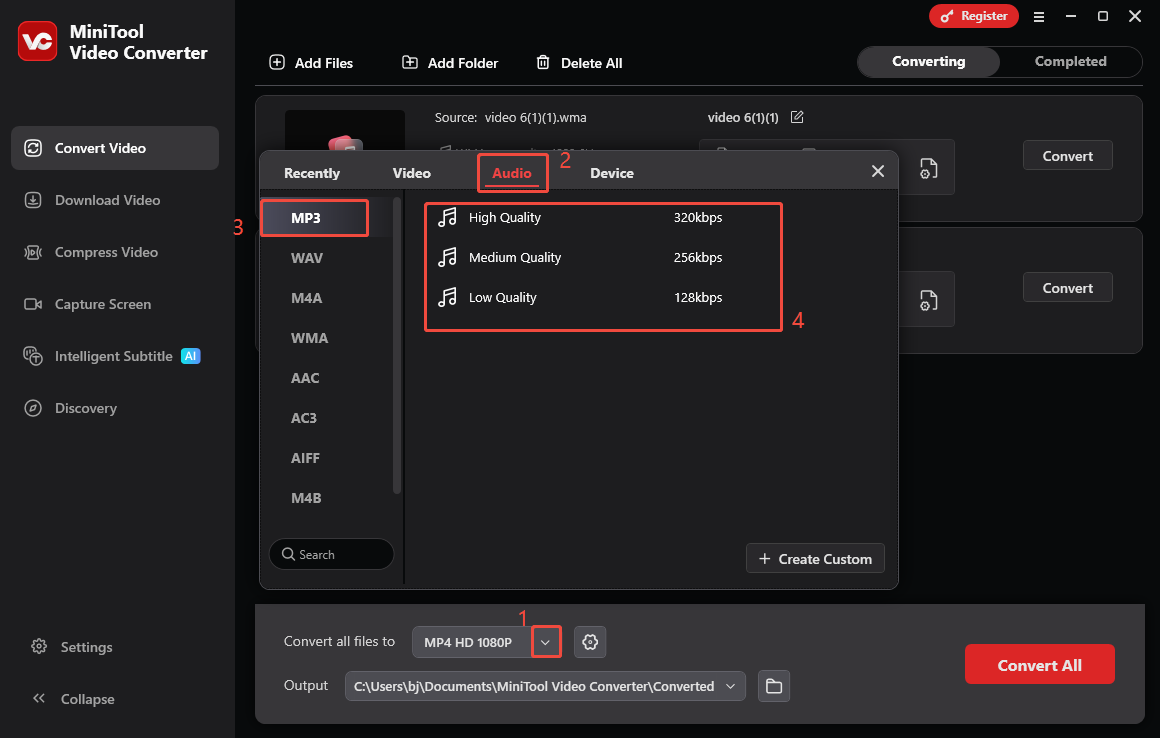Select High Quality 320kbps audio preset
The height and width of the screenshot is (738, 1160).
point(603,217)
